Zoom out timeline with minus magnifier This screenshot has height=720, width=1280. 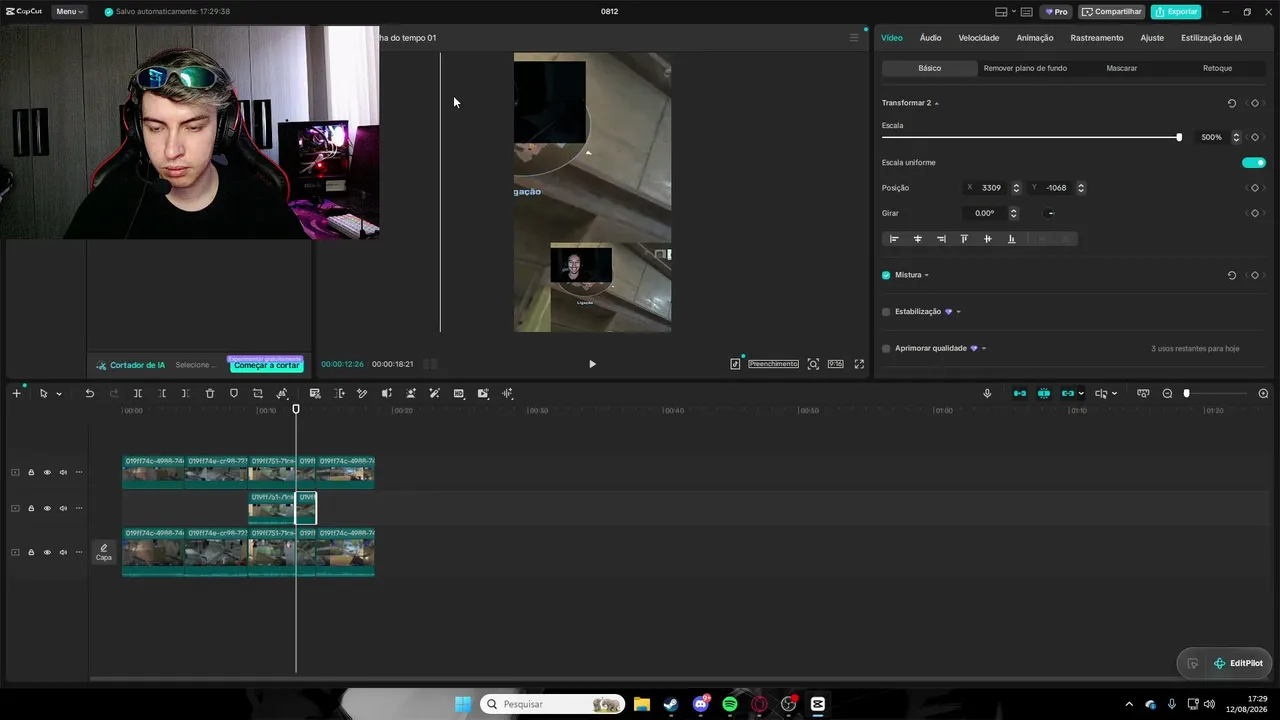pos(1167,393)
